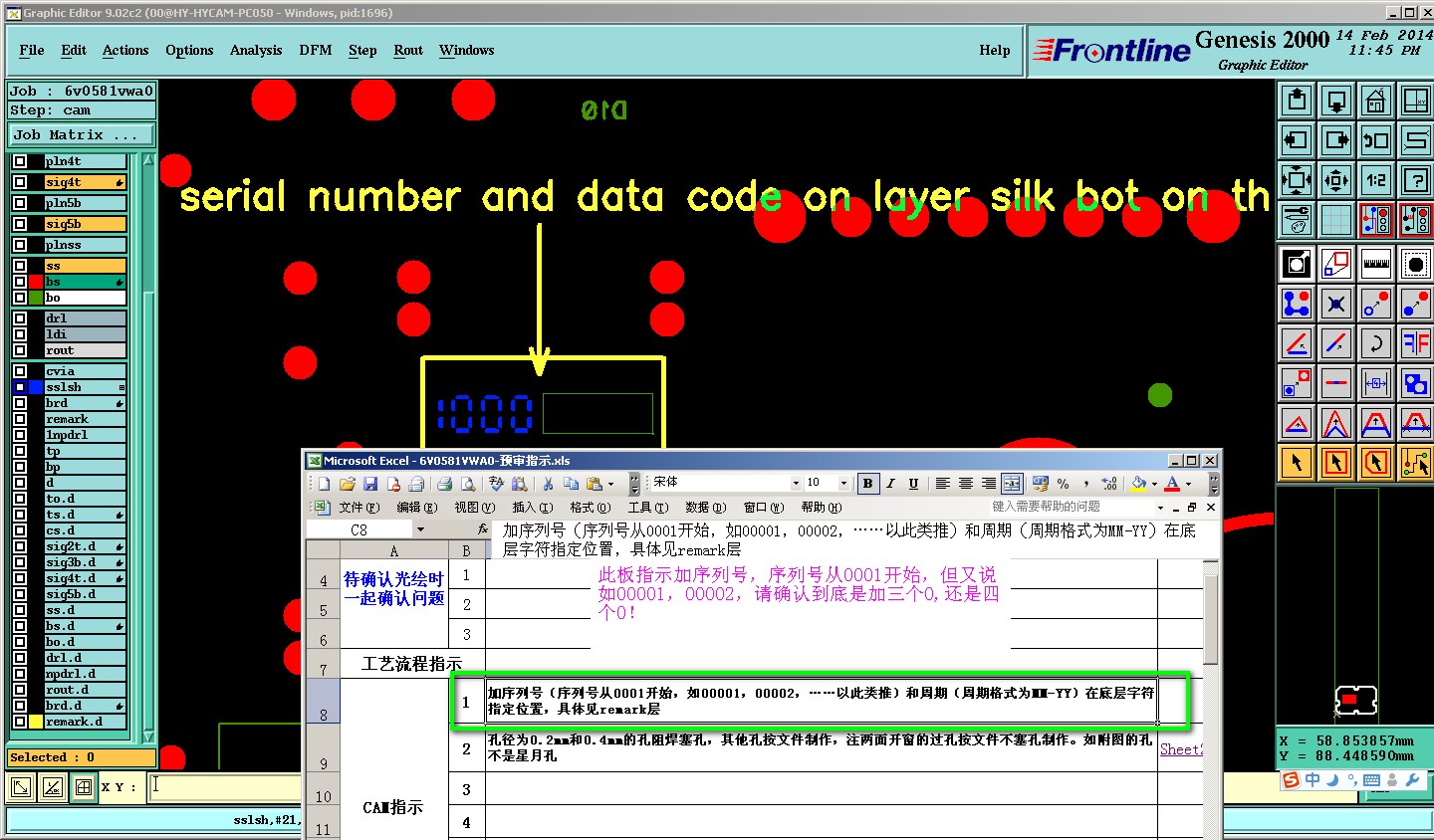This screenshot has height=840, width=1434.
Task: Toggle the grid display icon
Action: click(x=1336, y=220)
